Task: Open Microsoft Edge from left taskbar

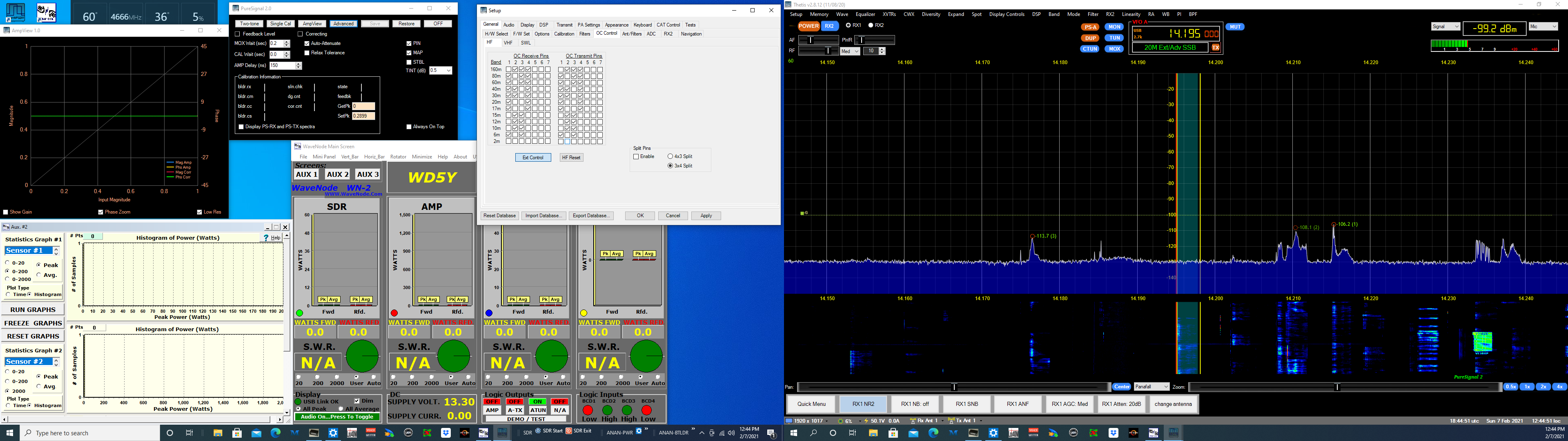Action: click(275, 433)
